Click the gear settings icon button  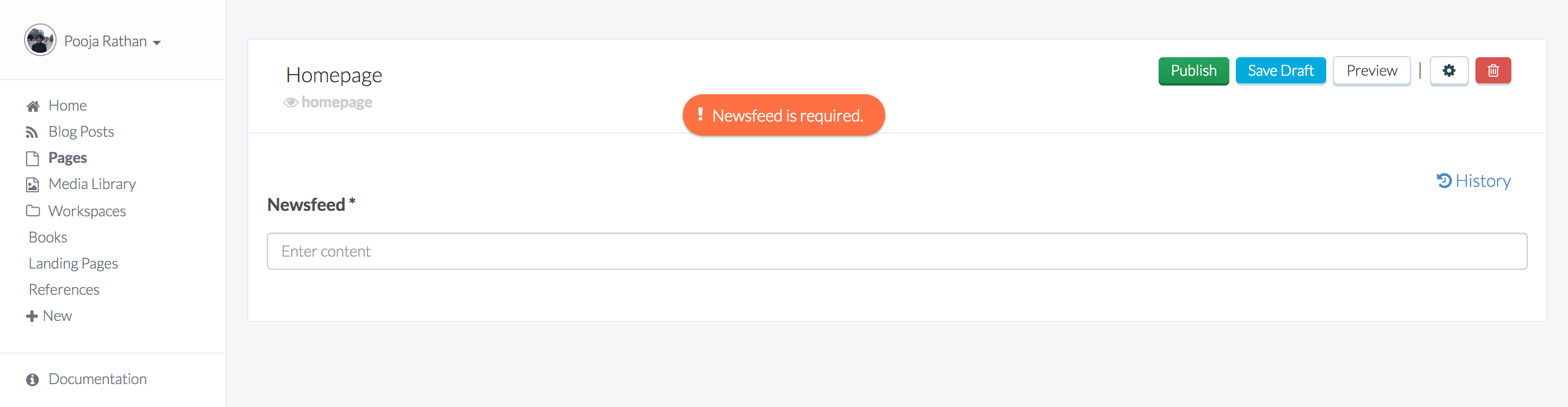1449,71
